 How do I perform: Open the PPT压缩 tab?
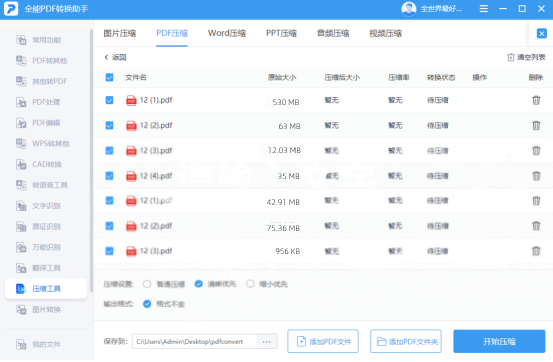281,34
